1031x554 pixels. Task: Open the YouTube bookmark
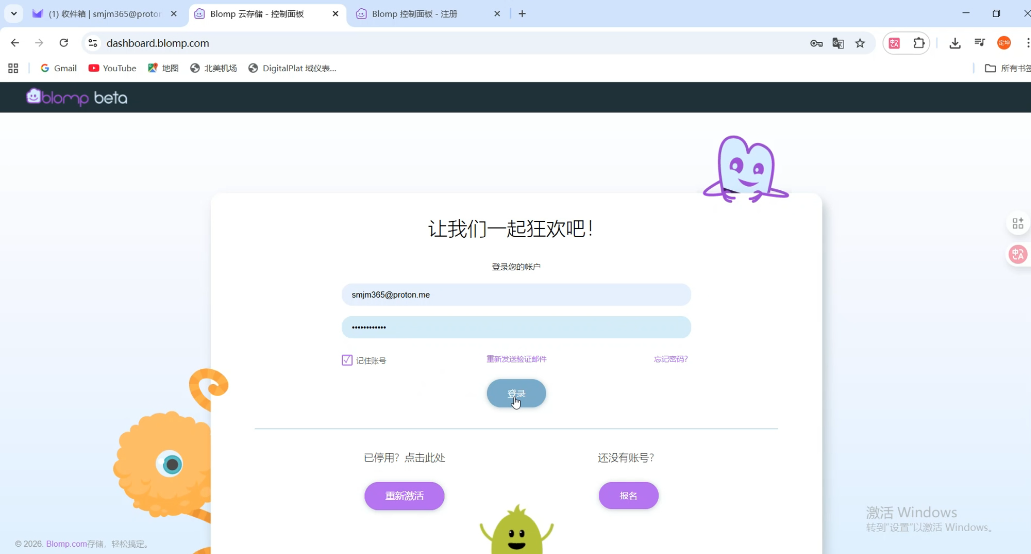(112, 68)
